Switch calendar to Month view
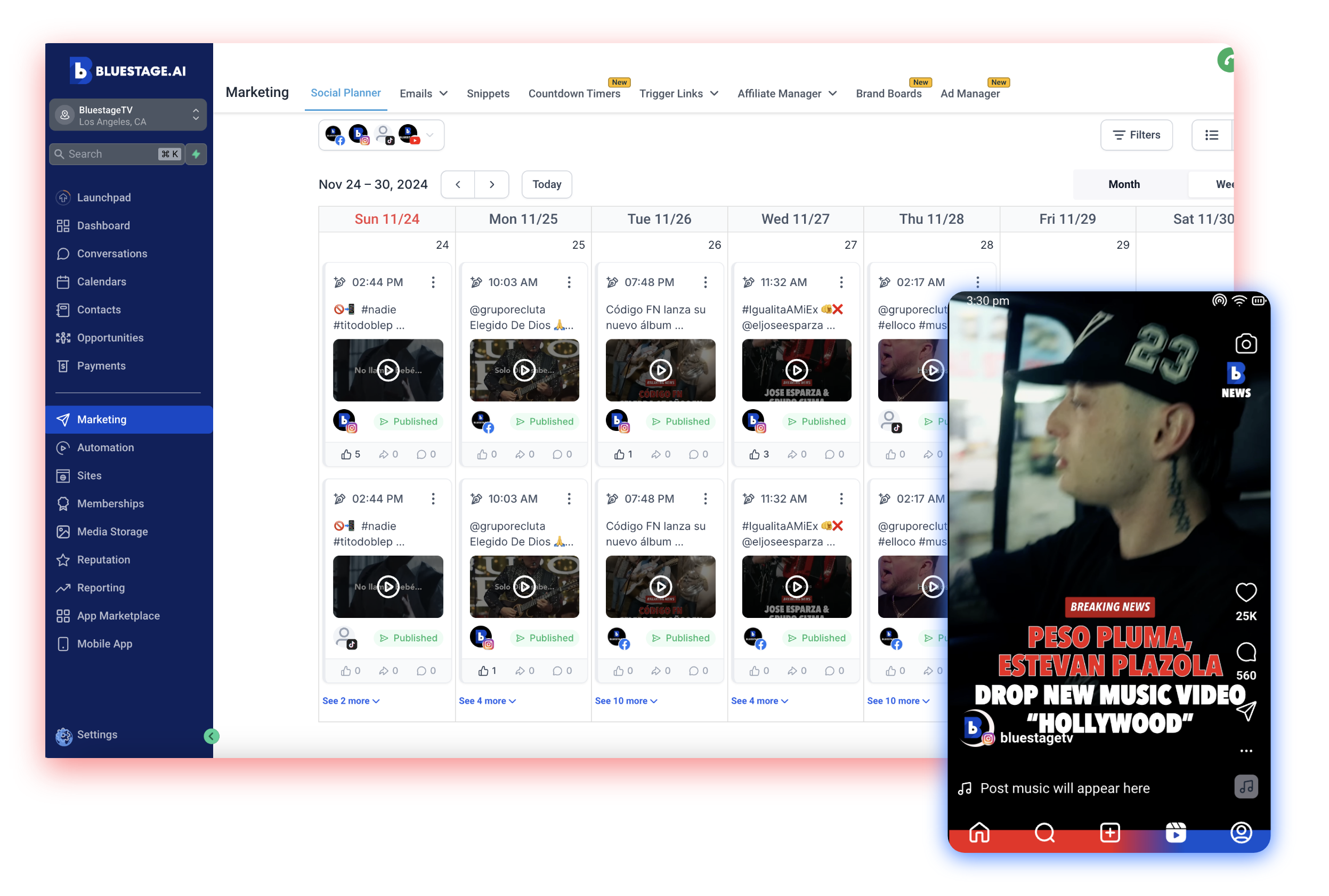The height and width of the screenshot is (896, 1329). [1123, 184]
